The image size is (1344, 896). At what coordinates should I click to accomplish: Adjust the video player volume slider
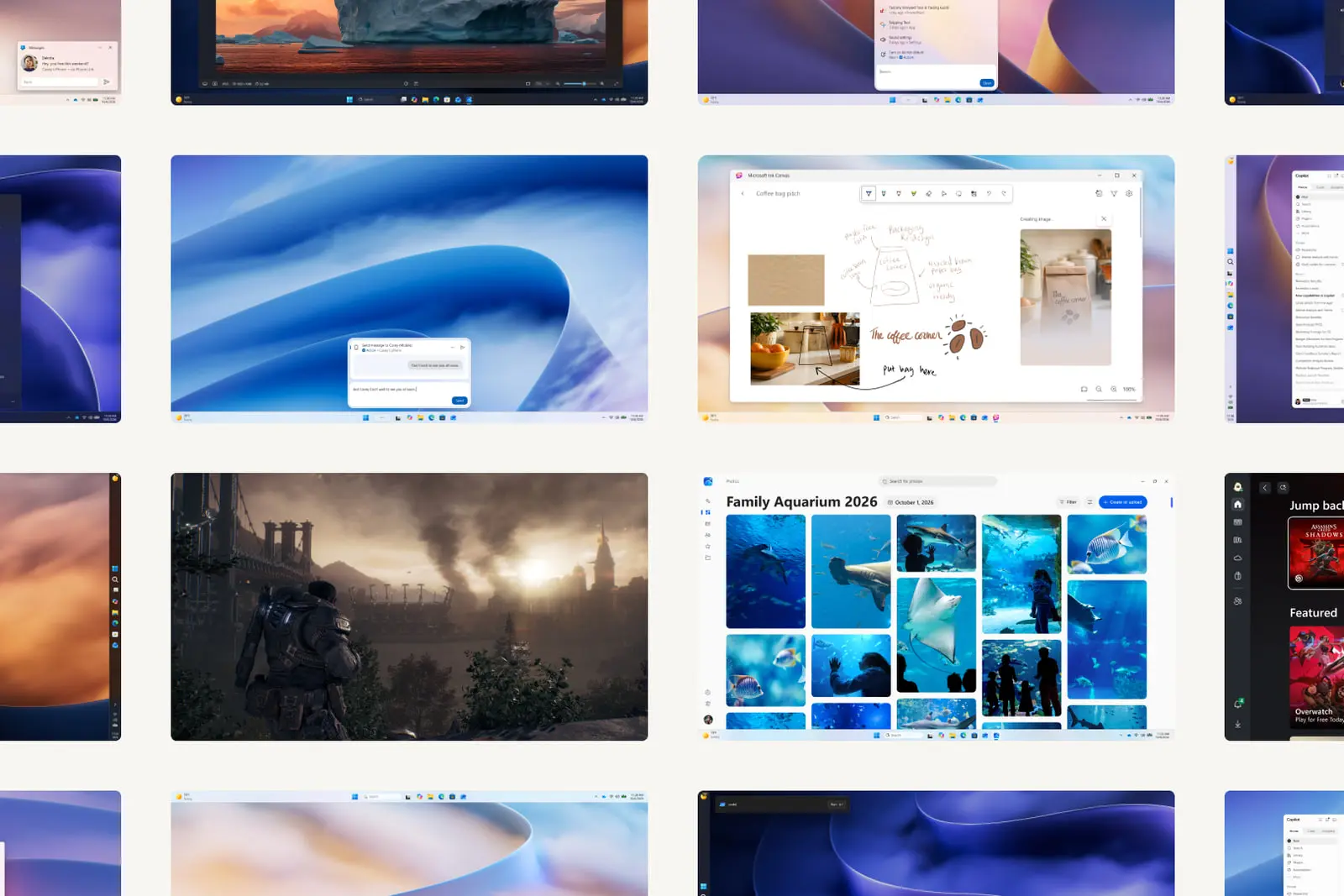click(578, 84)
